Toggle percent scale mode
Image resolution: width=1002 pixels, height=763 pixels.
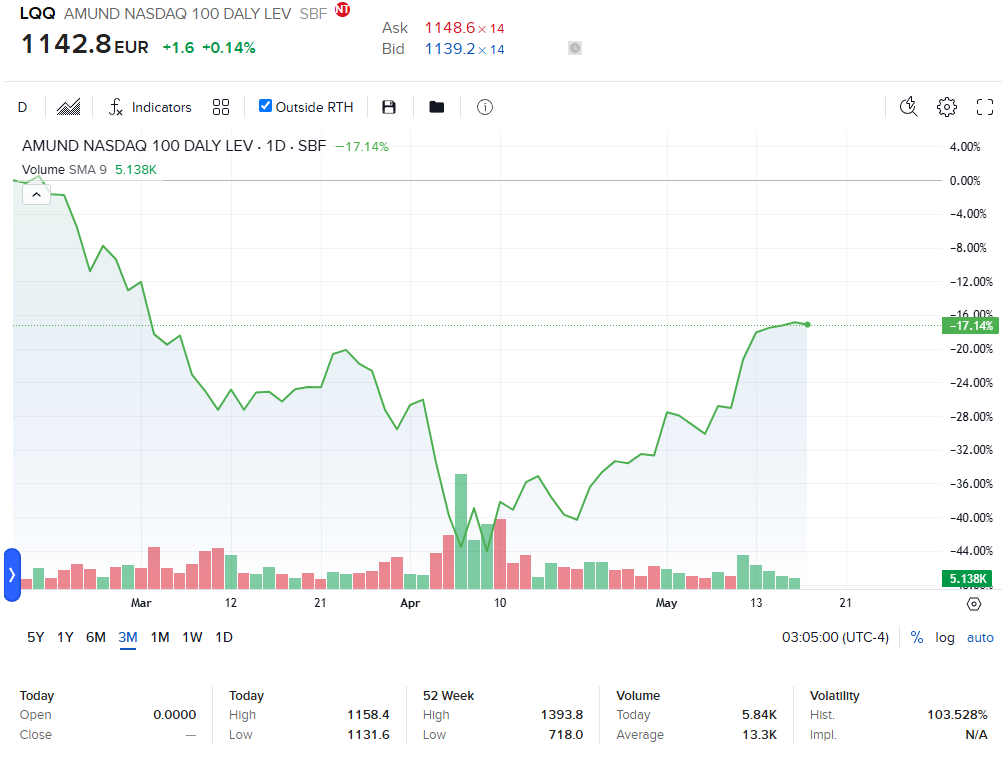pos(917,637)
